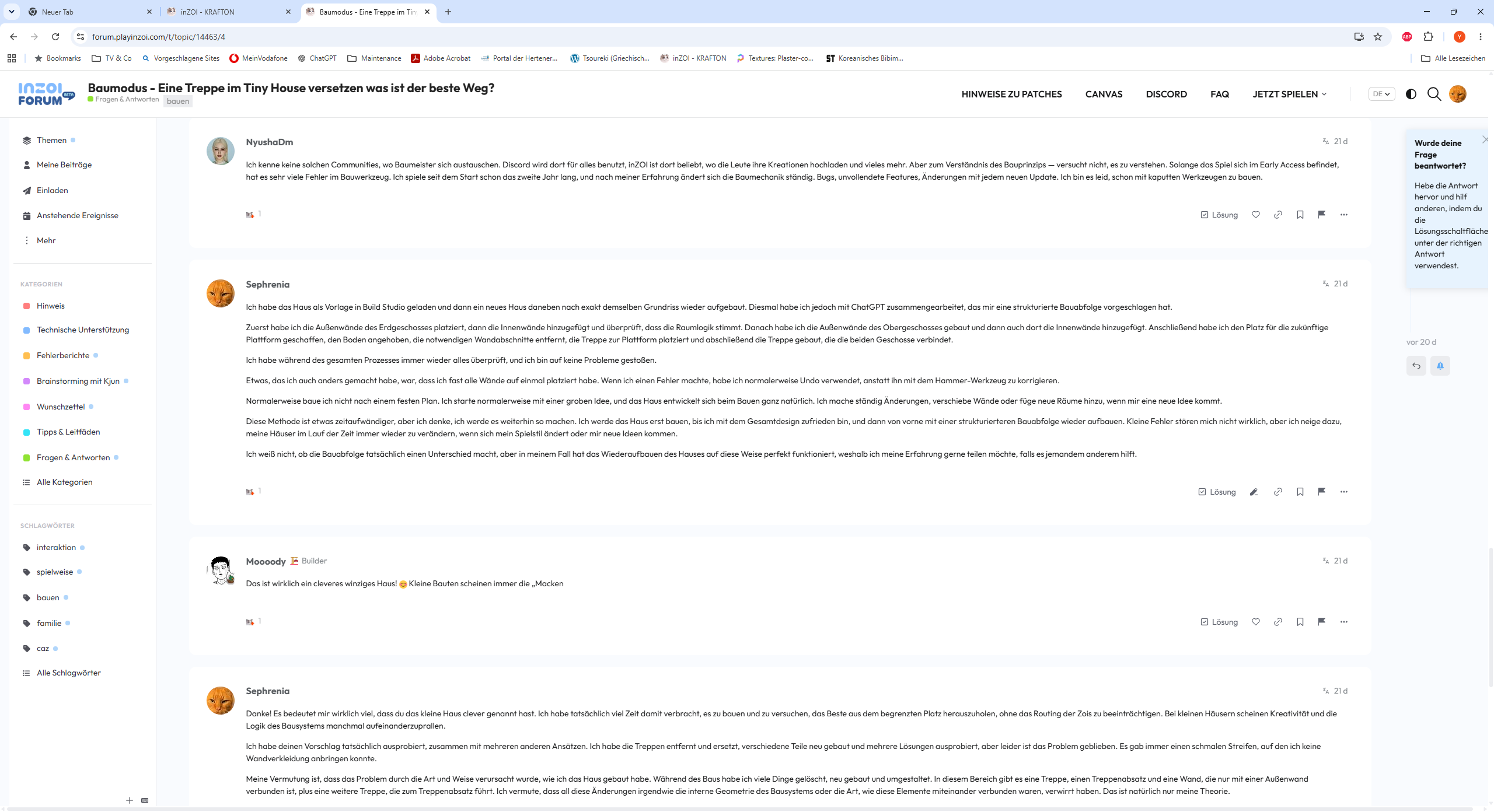The image size is (1494, 812).
Task: Open the Chrome extensions puzzle icon
Action: click(x=1429, y=37)
